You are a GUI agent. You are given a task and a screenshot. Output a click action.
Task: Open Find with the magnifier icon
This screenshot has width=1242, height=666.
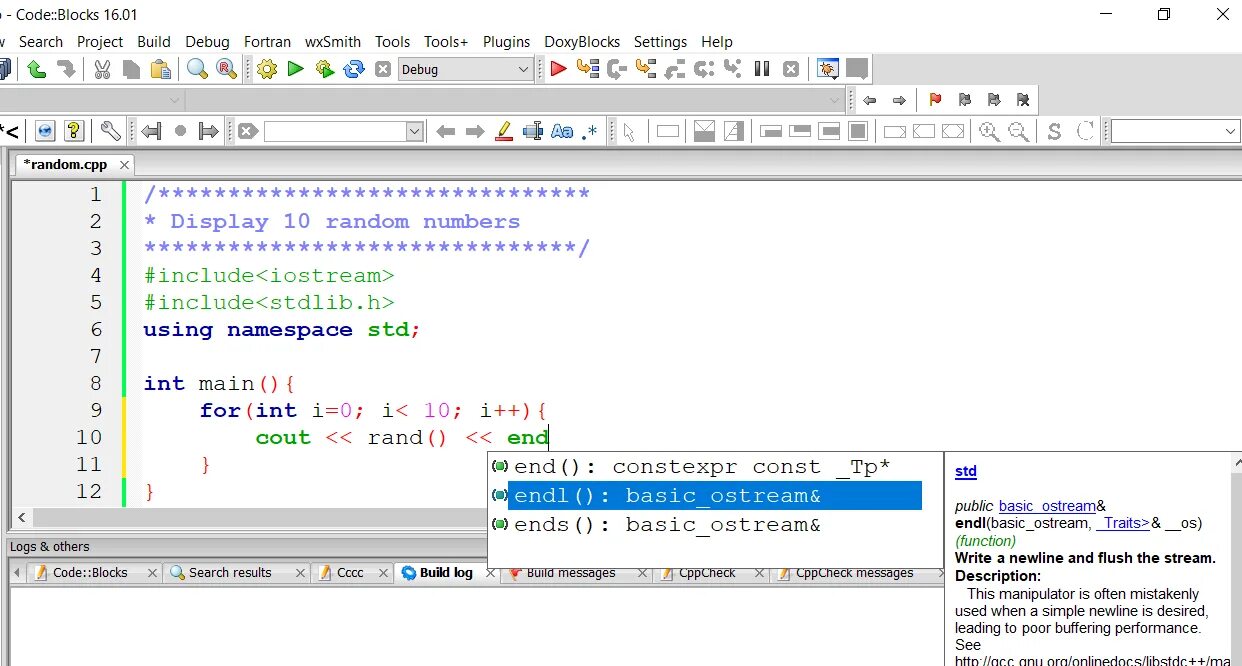click(197, 69)
